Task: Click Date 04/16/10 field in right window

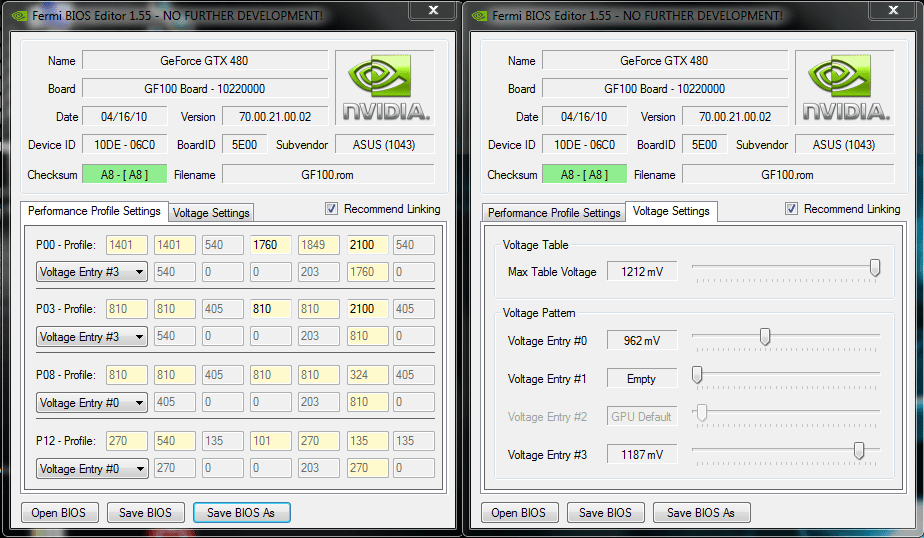Action: click(584, 117)
